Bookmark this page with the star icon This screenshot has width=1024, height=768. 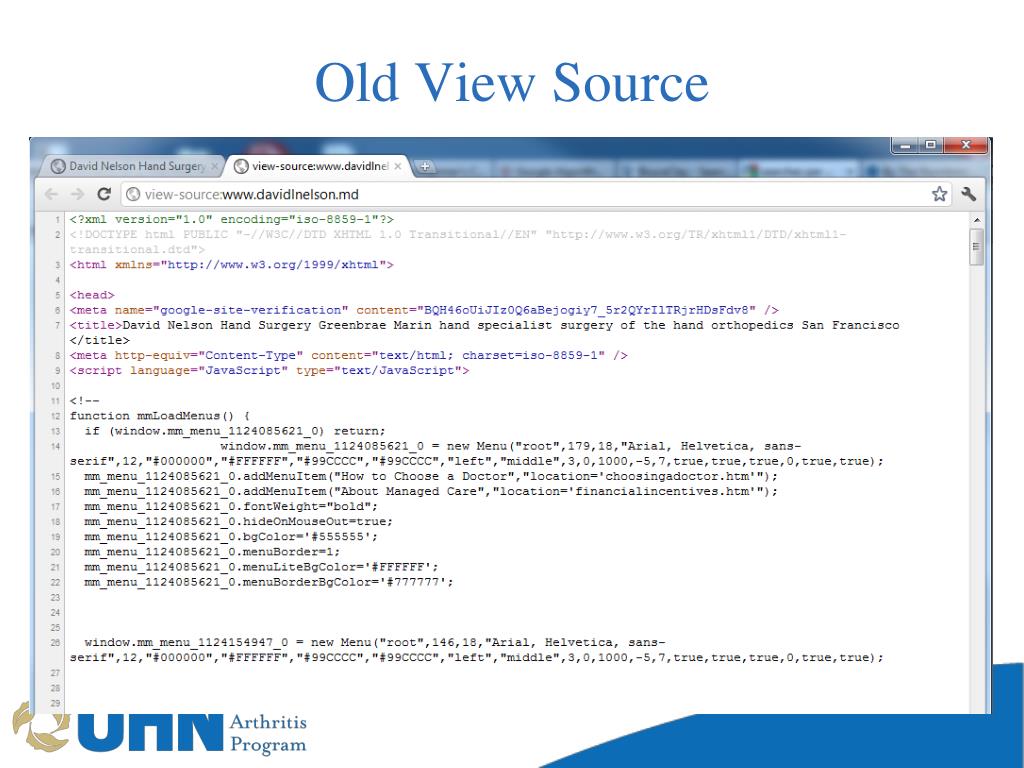tap(940, 193)
